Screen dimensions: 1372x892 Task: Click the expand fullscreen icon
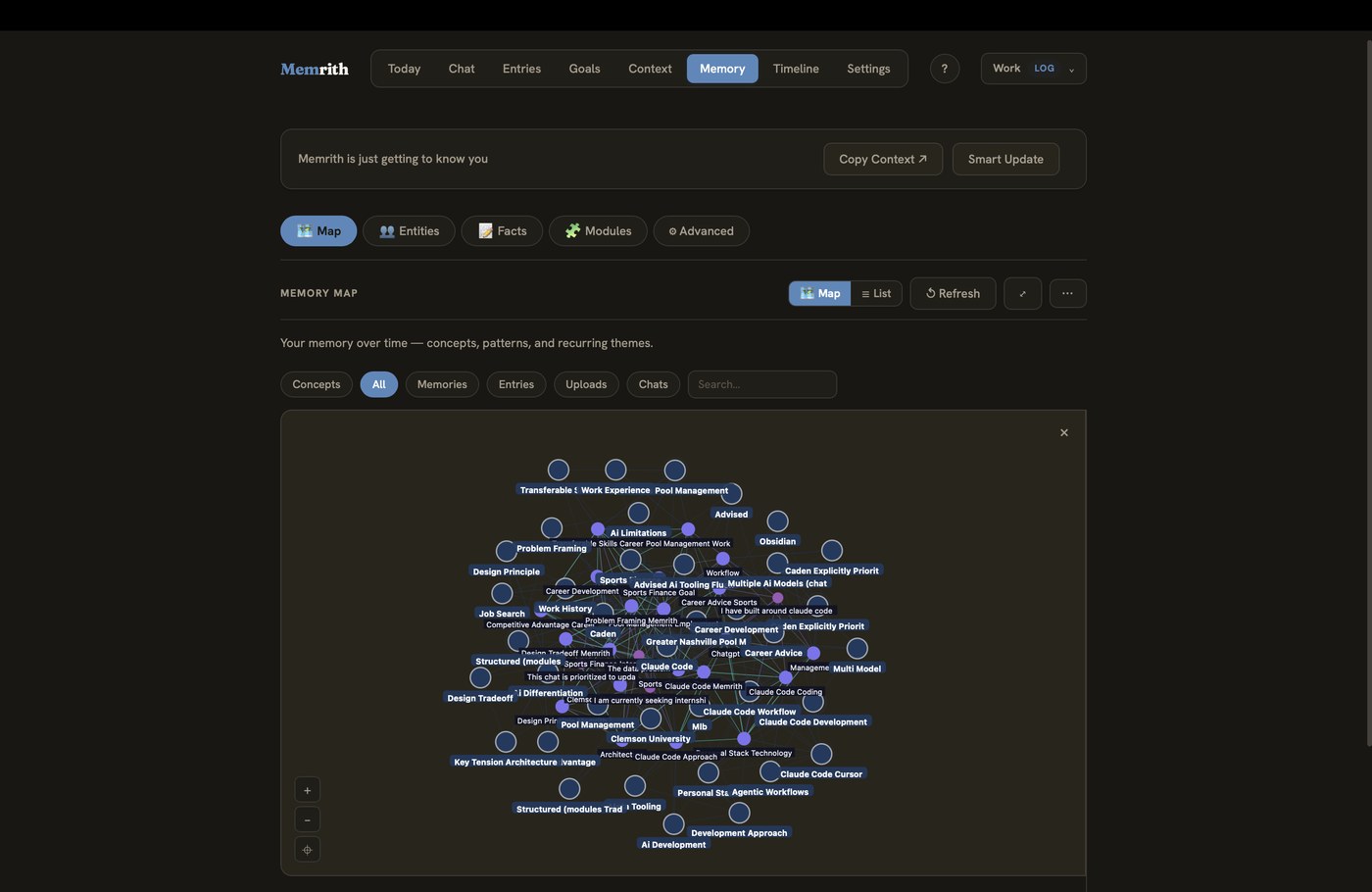[1022, 293]
